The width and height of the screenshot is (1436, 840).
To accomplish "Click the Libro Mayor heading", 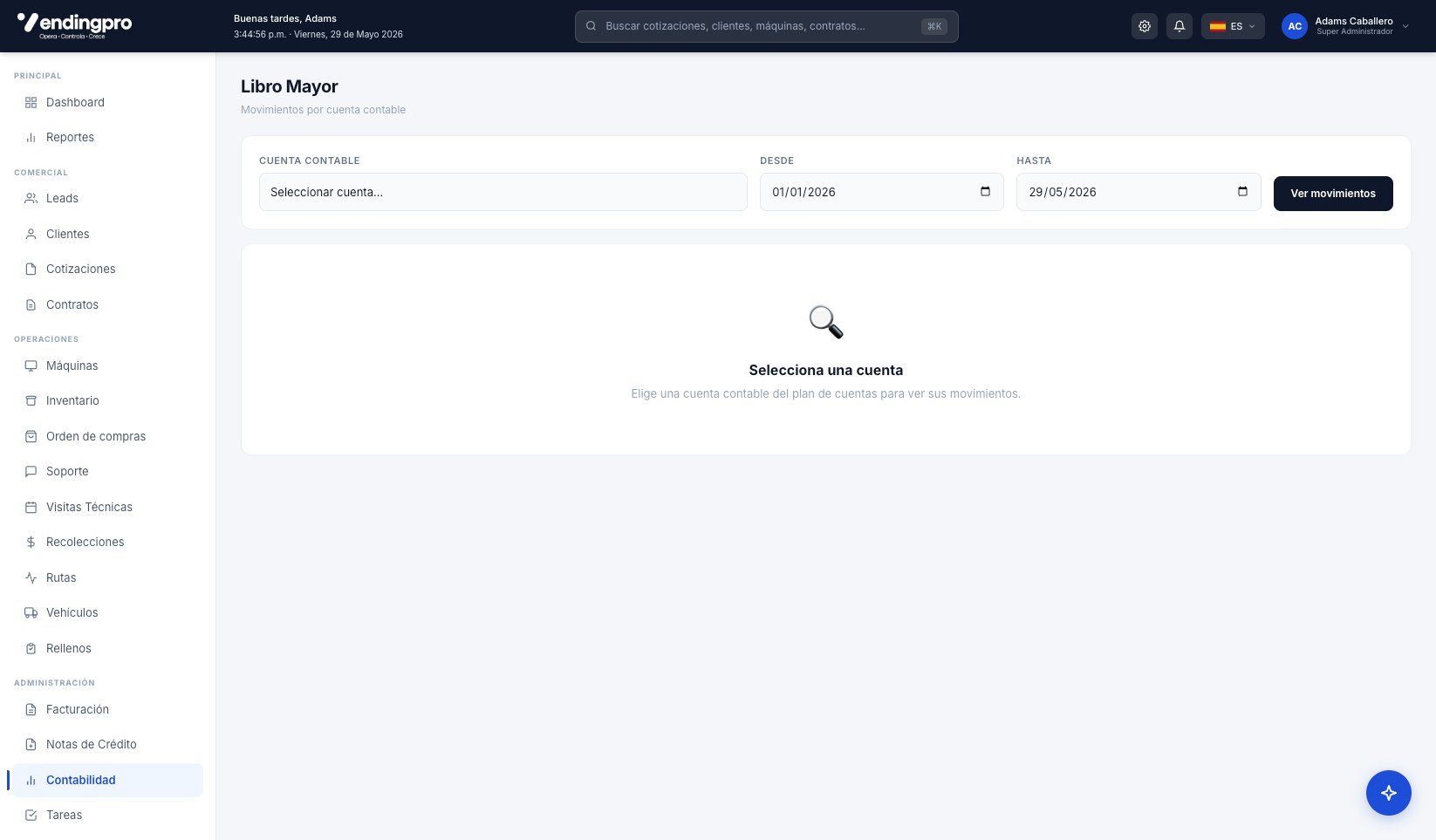I will coord(290,86).
